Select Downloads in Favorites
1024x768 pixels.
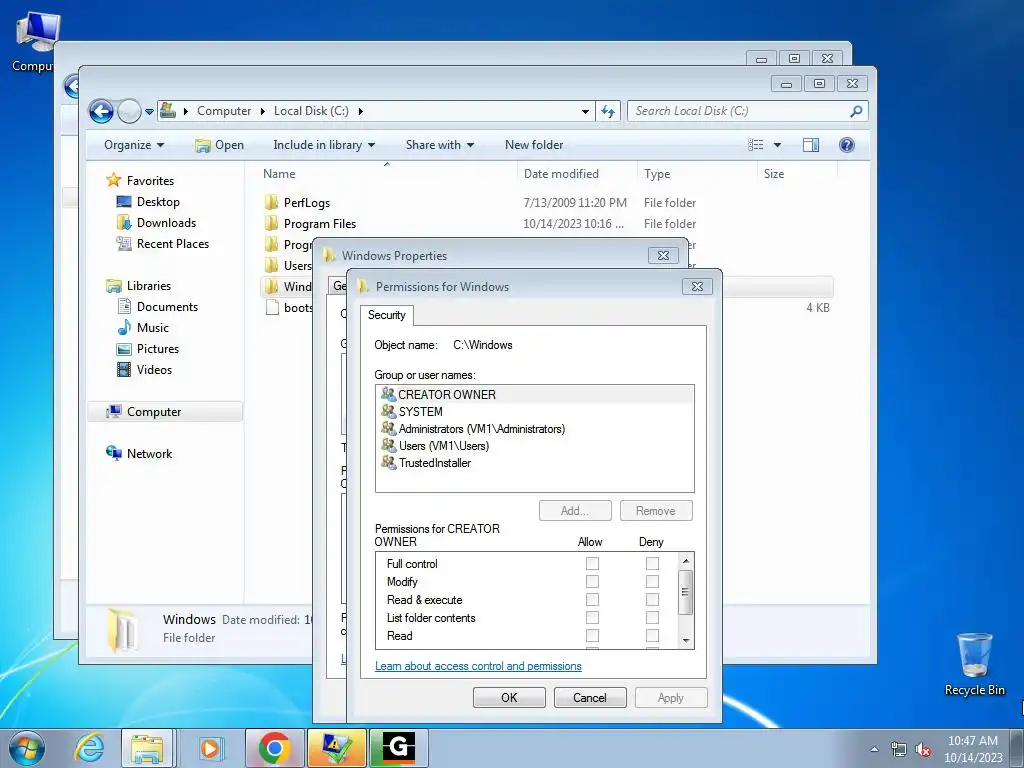pyautogui.click(x=166, y=223)
